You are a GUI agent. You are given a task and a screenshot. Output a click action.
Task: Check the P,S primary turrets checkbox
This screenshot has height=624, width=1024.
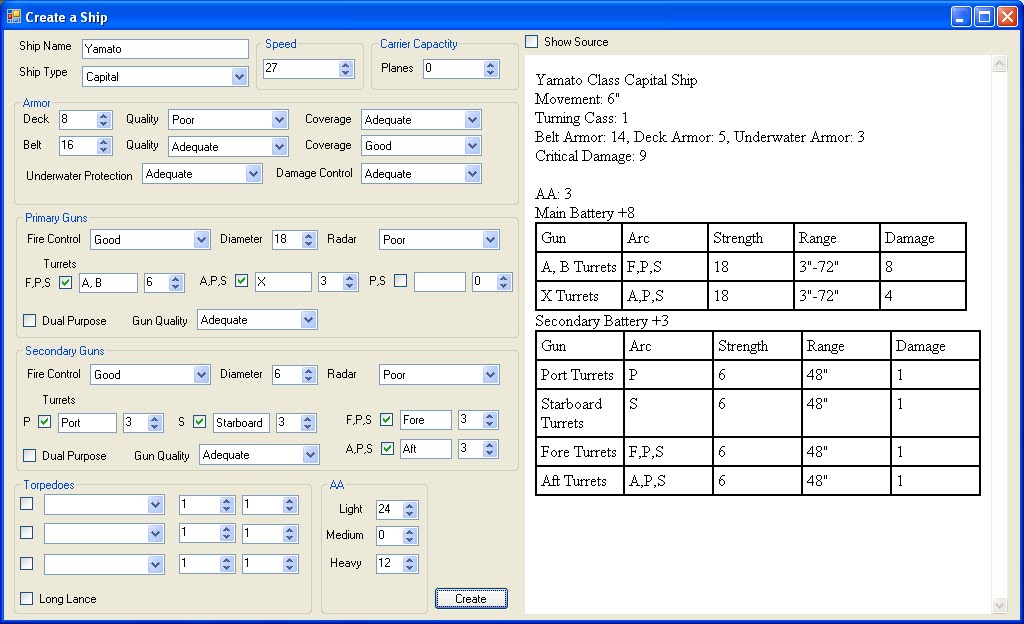(x=401, y=281)
